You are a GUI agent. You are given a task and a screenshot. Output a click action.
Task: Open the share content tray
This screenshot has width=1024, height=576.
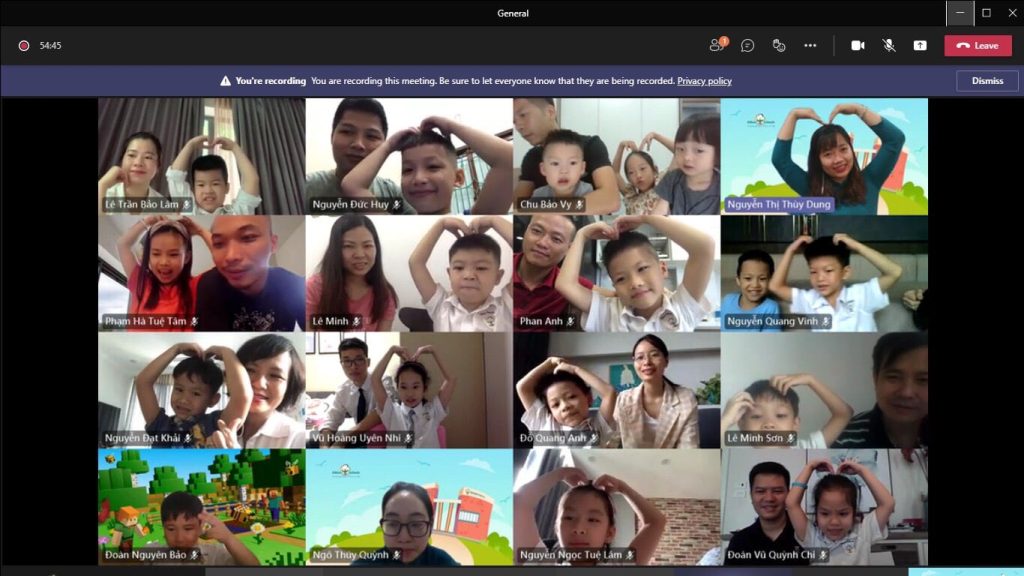point(920,45)
